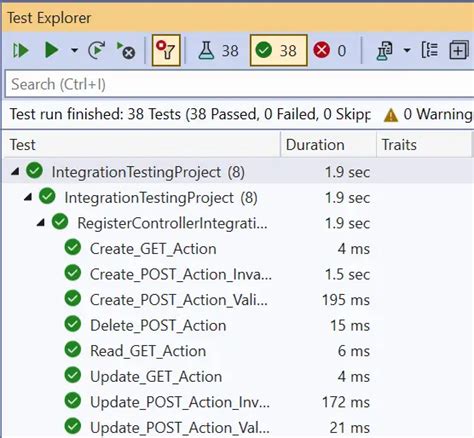
Task: Select the Read_GET_Action test
Action: click(238, 351)
